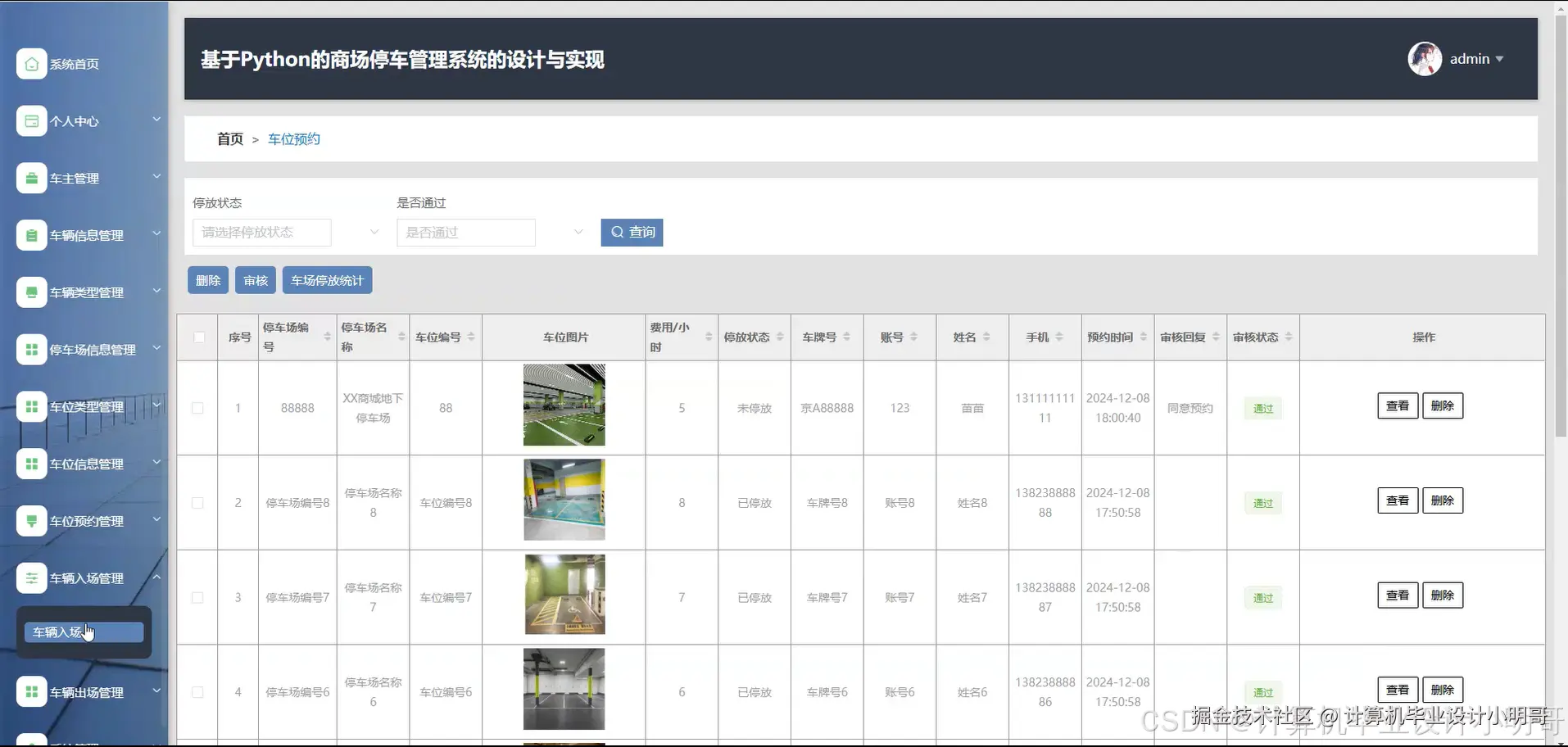Sort table by 账号 column arrows

(x=913, y=337)
